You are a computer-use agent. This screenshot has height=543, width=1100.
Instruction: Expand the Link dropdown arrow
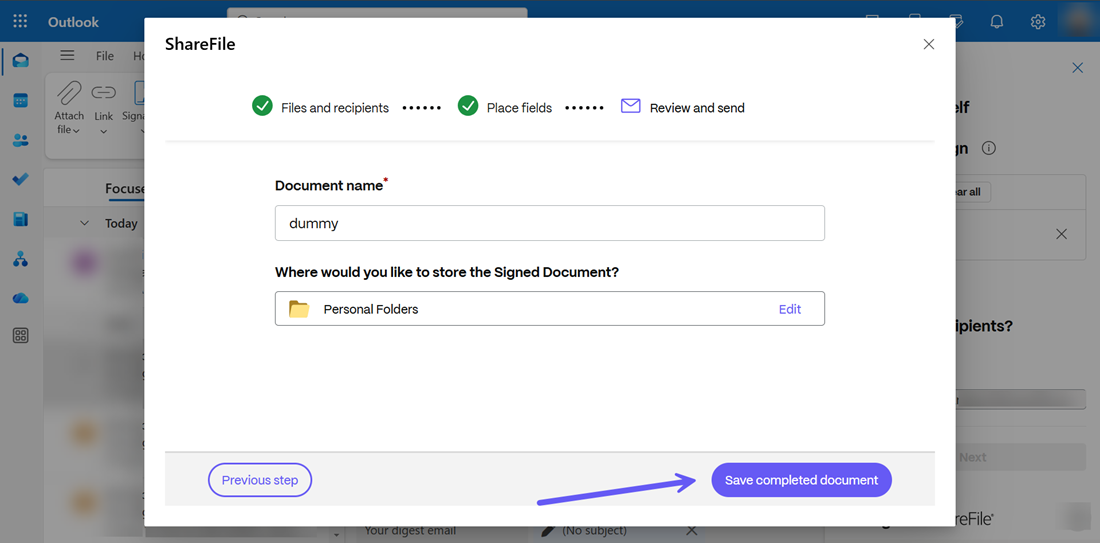104,131
